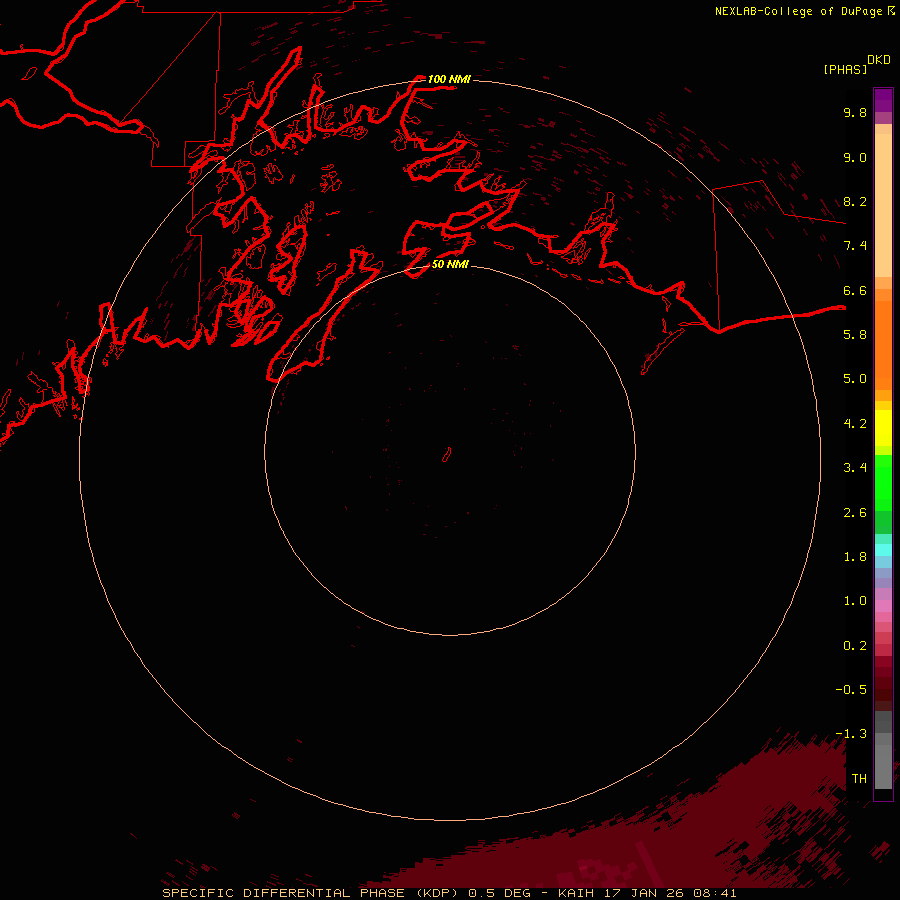Click the "50 NMI" range ring label
Viewport: 900px width, 900px height.
pos(450,264)
